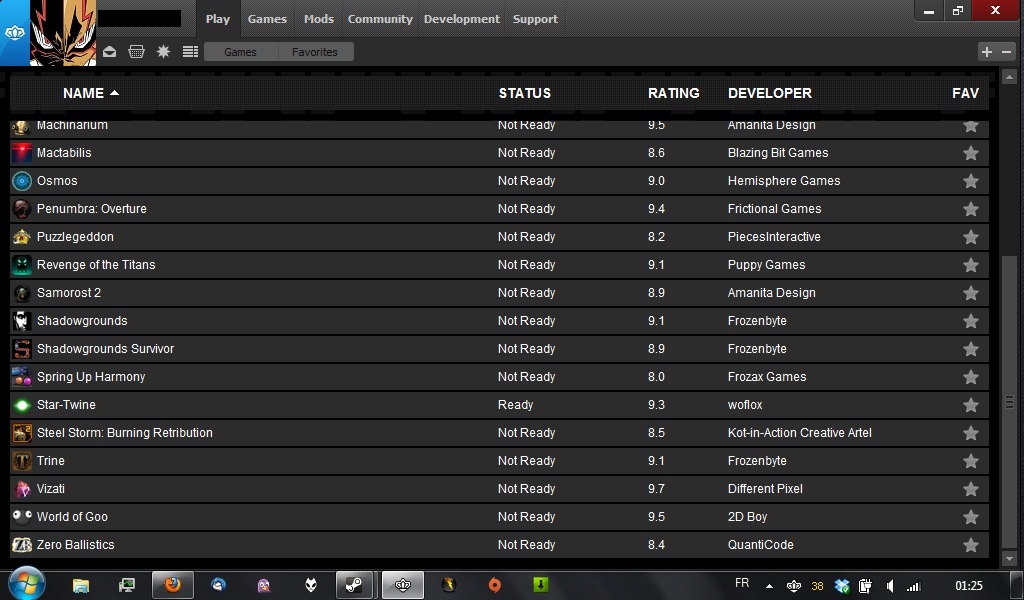
Task: Click developer "2D Boy"
Action: (x=747, y=517)
